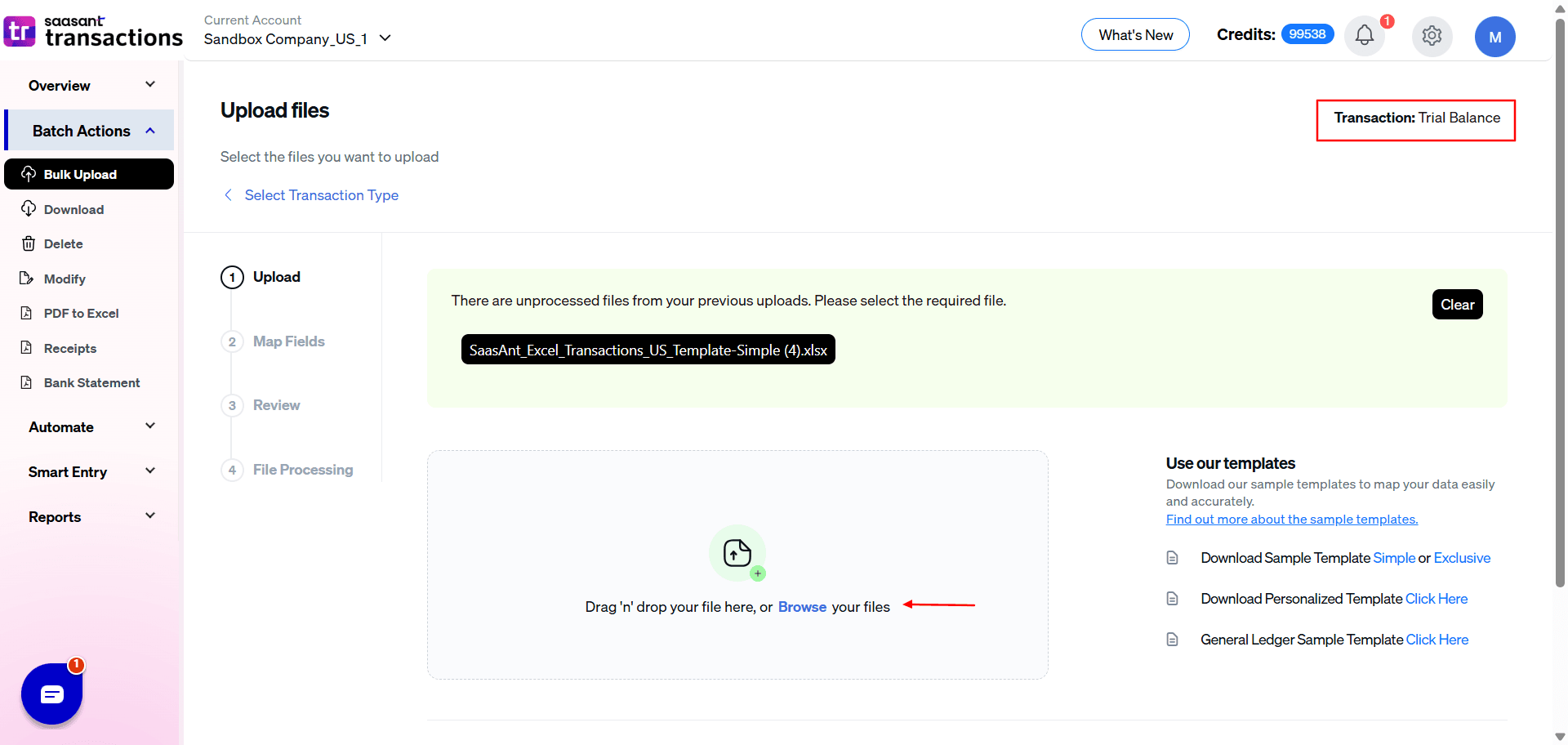Open the Sandbox Company_US_1 account dropdown
The height and width of the screenshot is (745, 1568).
pyautogui.click(x=298, y=38)
